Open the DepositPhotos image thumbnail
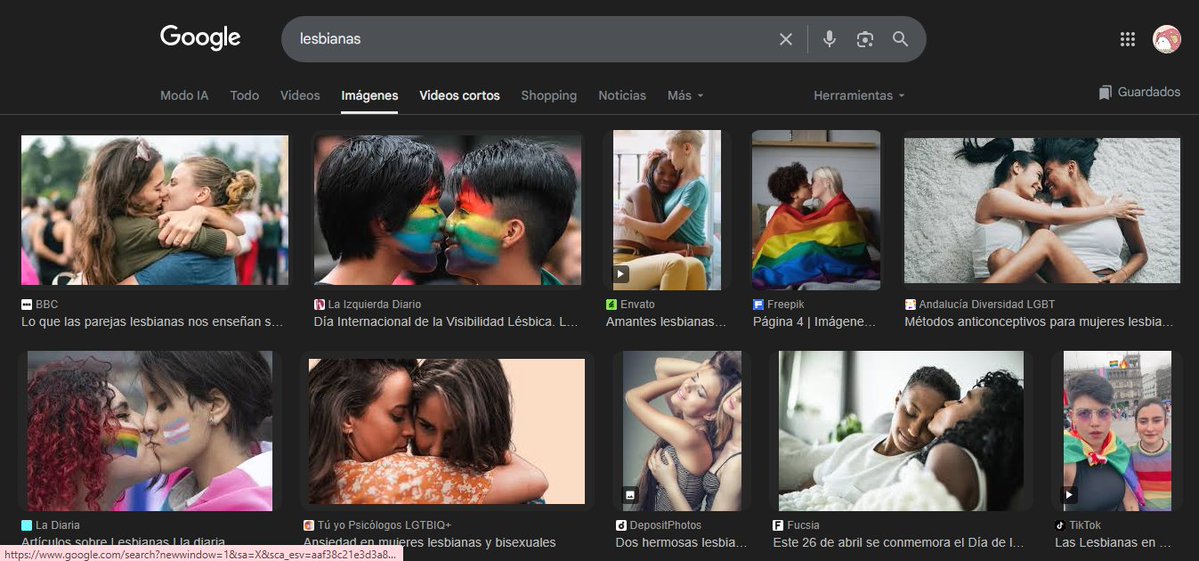Image resolution: width=1199 pixels, height=561 pixels. [x=682, y=431]
